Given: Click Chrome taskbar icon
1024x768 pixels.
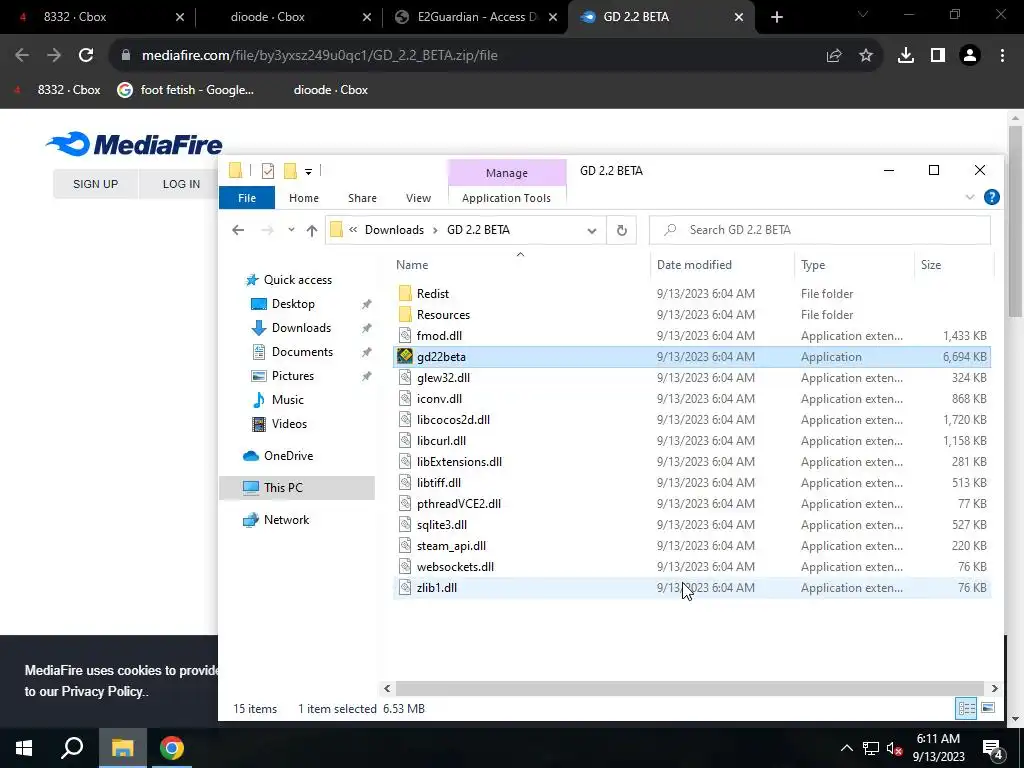Looking at the screenshot, I should click(x=172, y=748).
